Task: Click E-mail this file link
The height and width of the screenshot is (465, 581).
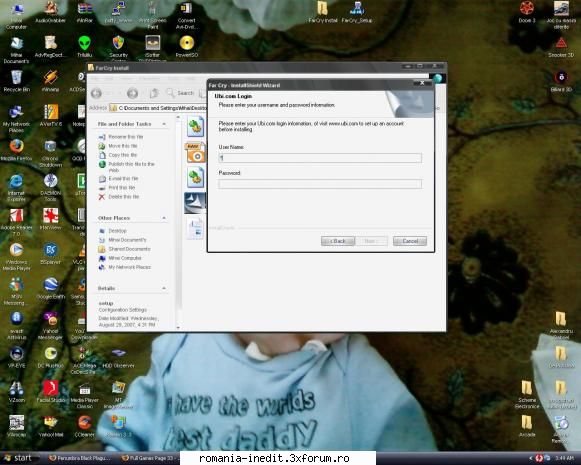Action: pyautogui.click(x=123, y=179)
